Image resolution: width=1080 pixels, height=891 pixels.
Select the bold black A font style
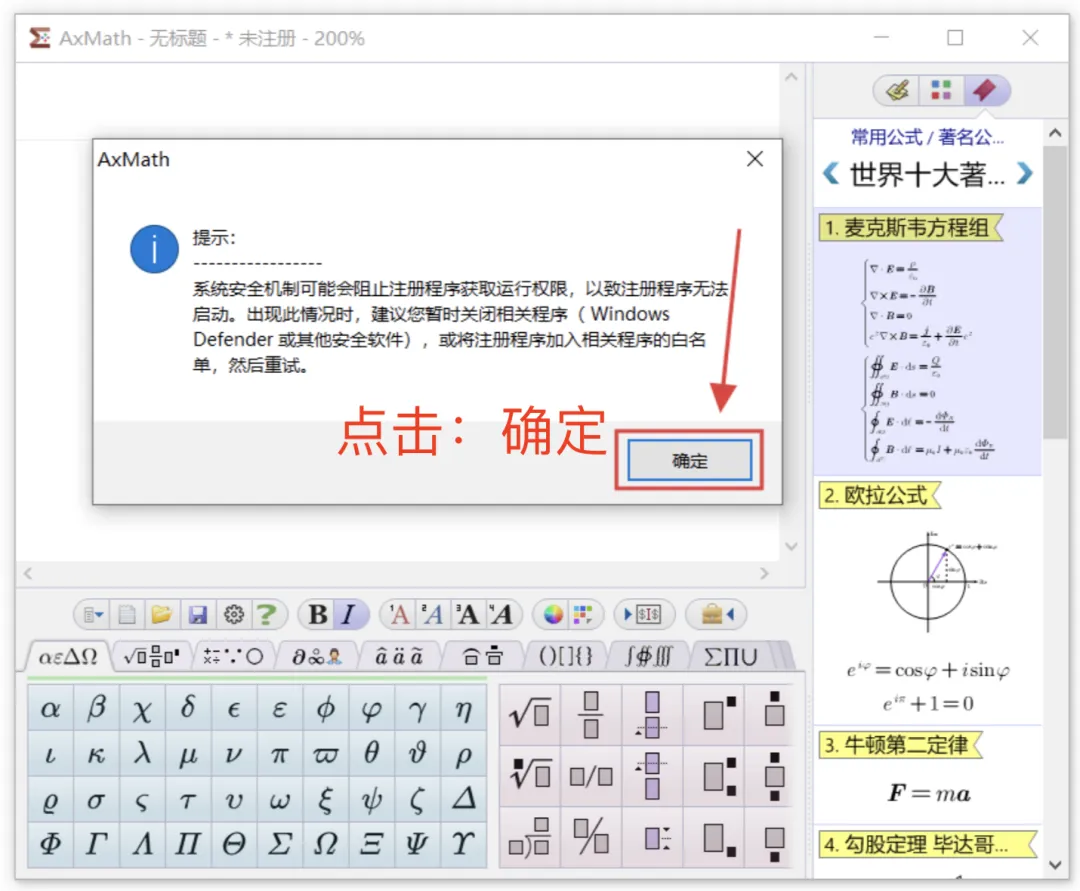click(x=468, y=614)
